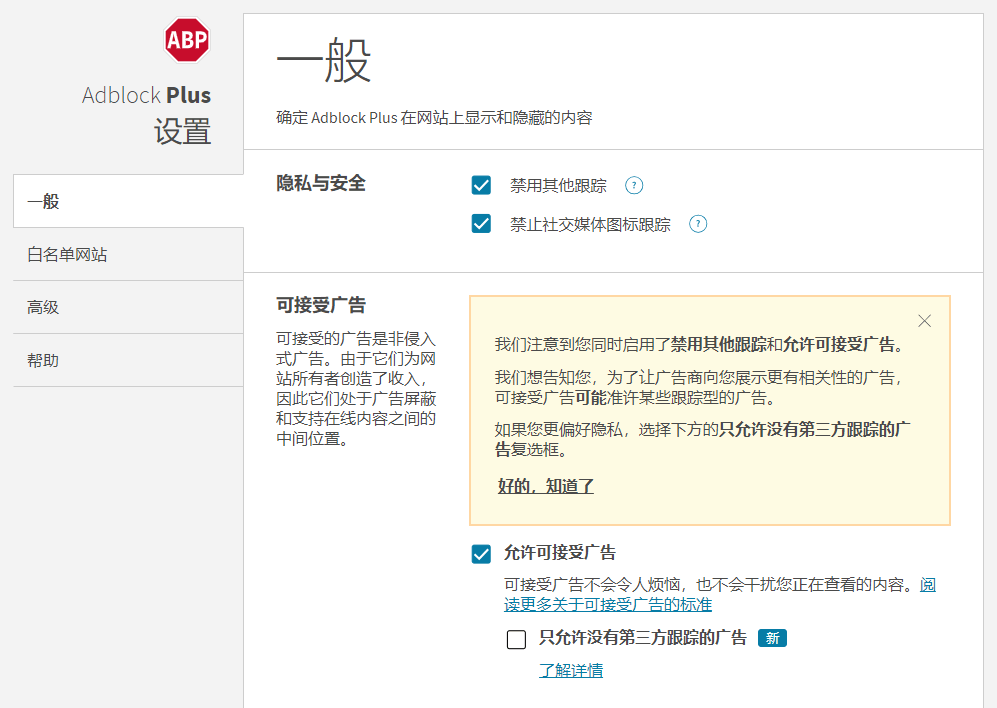This screenshot has width=997, height=708.
Task: Open help tooltip for 禁止社交媒体图标跟踪
Action: click(698, 224)
